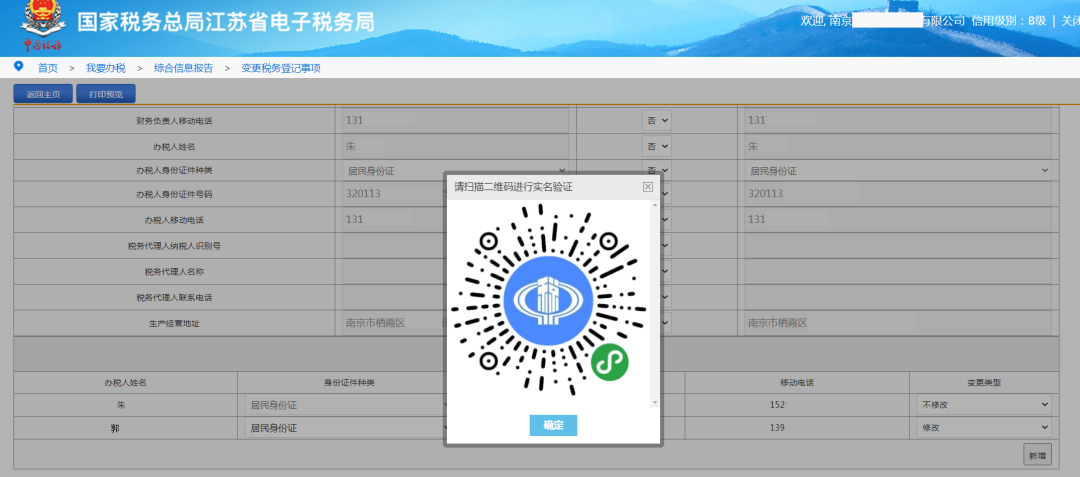This screenshot has width=1080, height=477.
Task: Click the 税务代理人纳税人识别号 label
Action: 174,246
